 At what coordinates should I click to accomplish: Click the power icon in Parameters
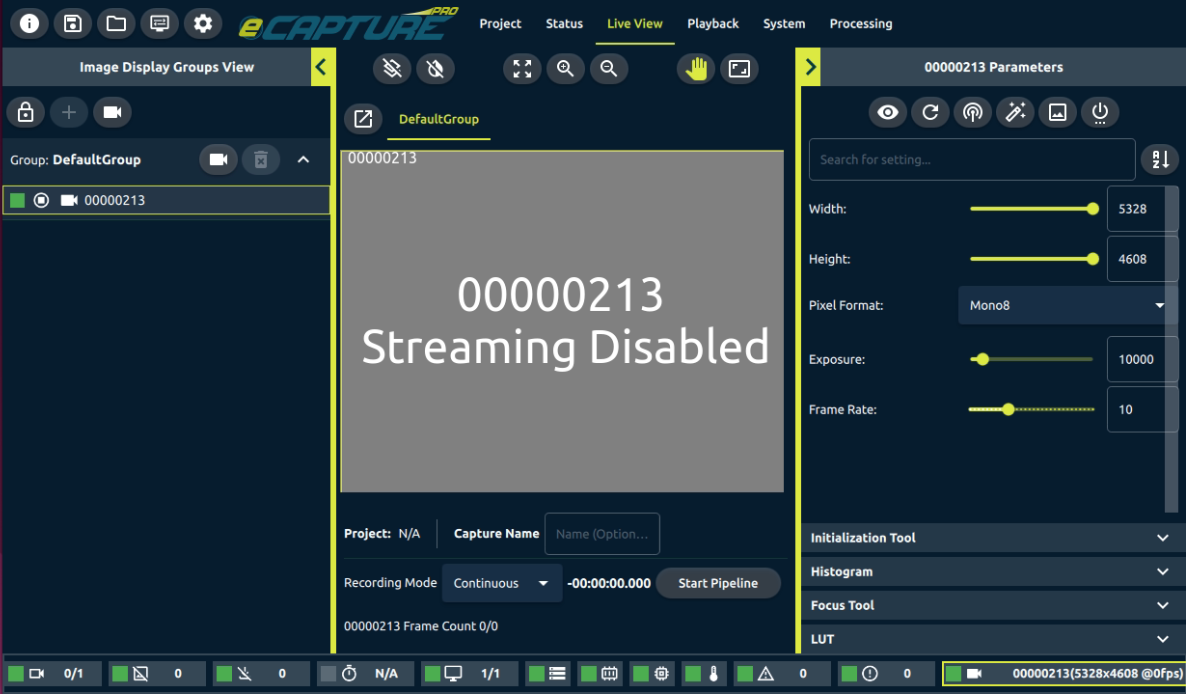click(x=1100, y=113)
